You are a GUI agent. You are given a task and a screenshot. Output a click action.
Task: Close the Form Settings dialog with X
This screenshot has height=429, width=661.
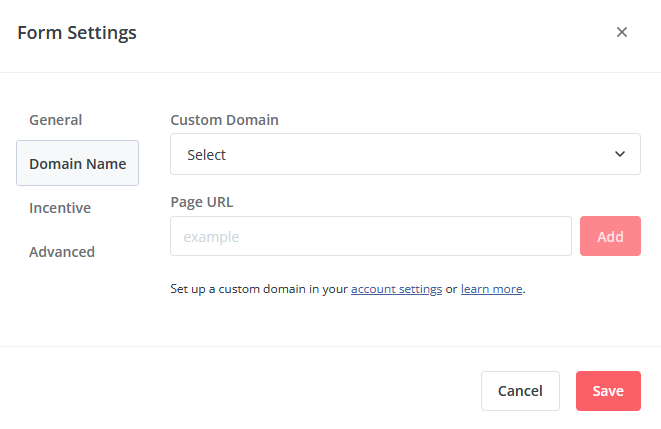pos(621,32)
